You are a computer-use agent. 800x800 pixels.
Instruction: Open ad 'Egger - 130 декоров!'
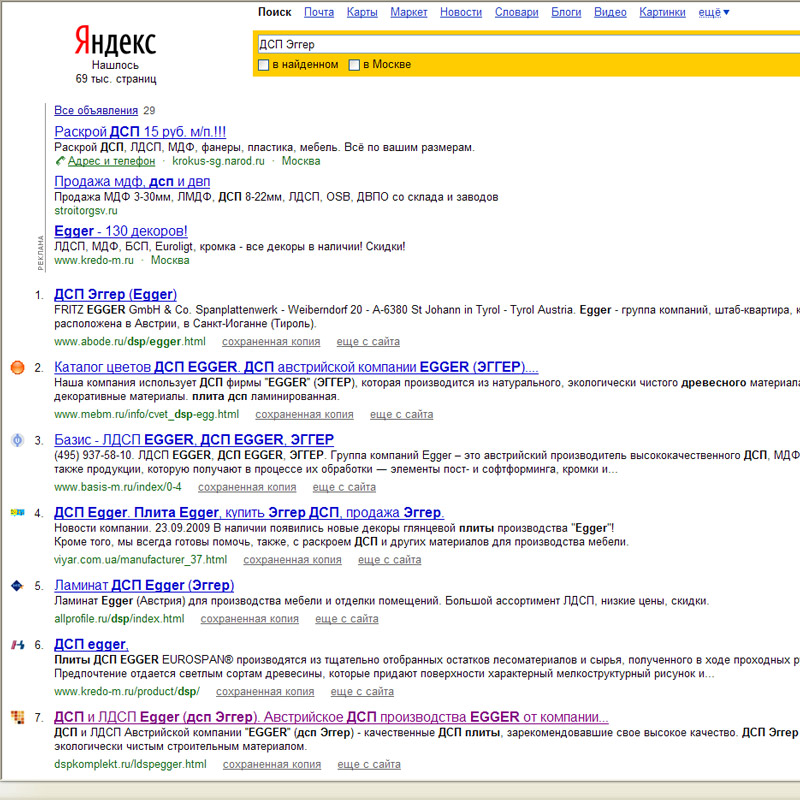(x=120, y=231)
